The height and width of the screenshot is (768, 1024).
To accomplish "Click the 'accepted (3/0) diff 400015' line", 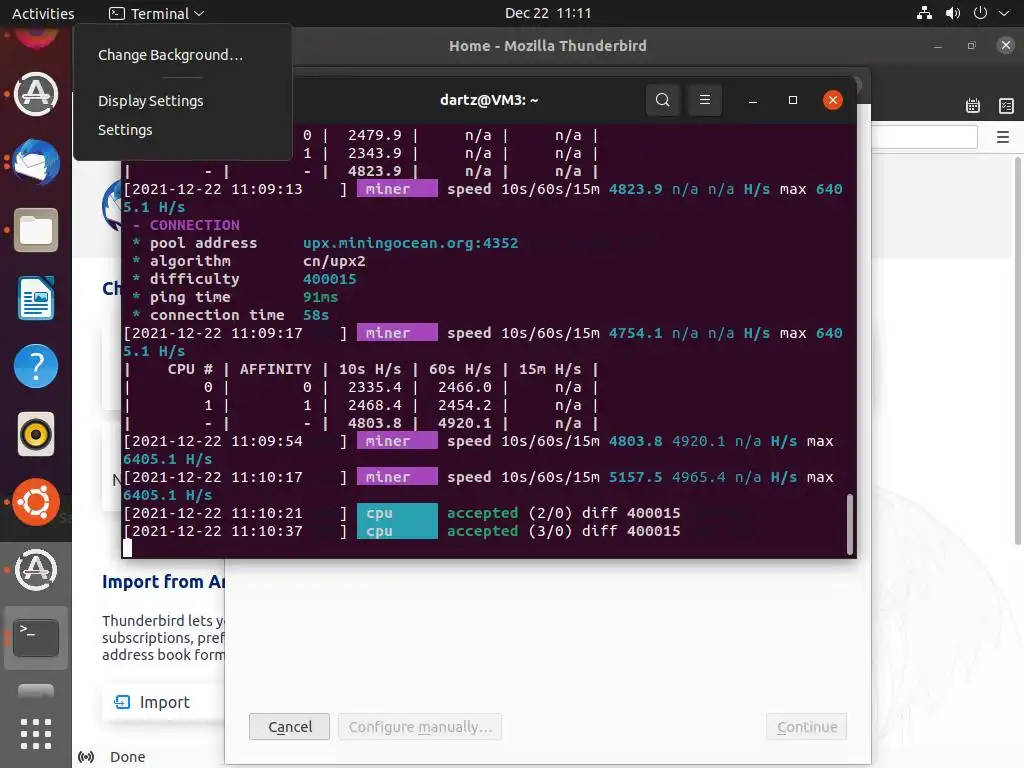I will pos(563,531).
